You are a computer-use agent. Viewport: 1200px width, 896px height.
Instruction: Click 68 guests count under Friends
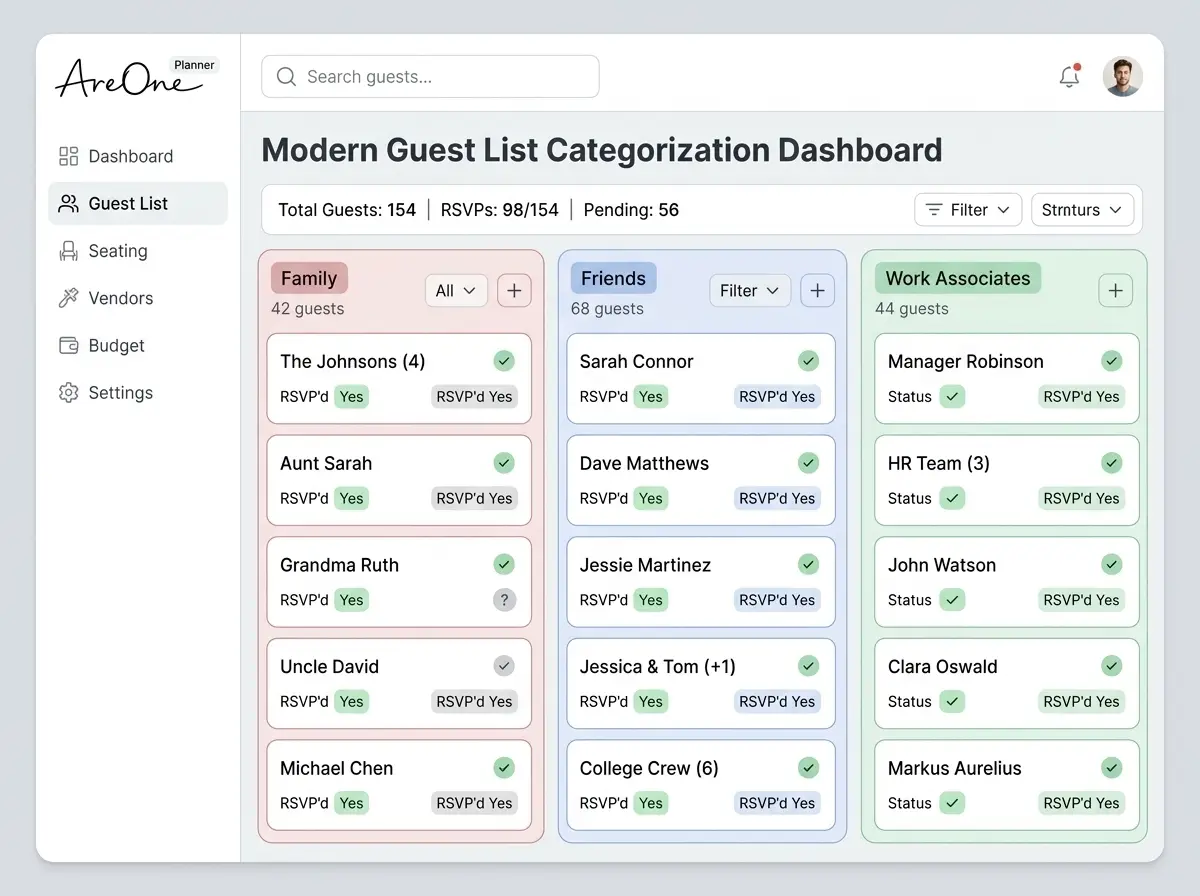click(x=607, y=309)
